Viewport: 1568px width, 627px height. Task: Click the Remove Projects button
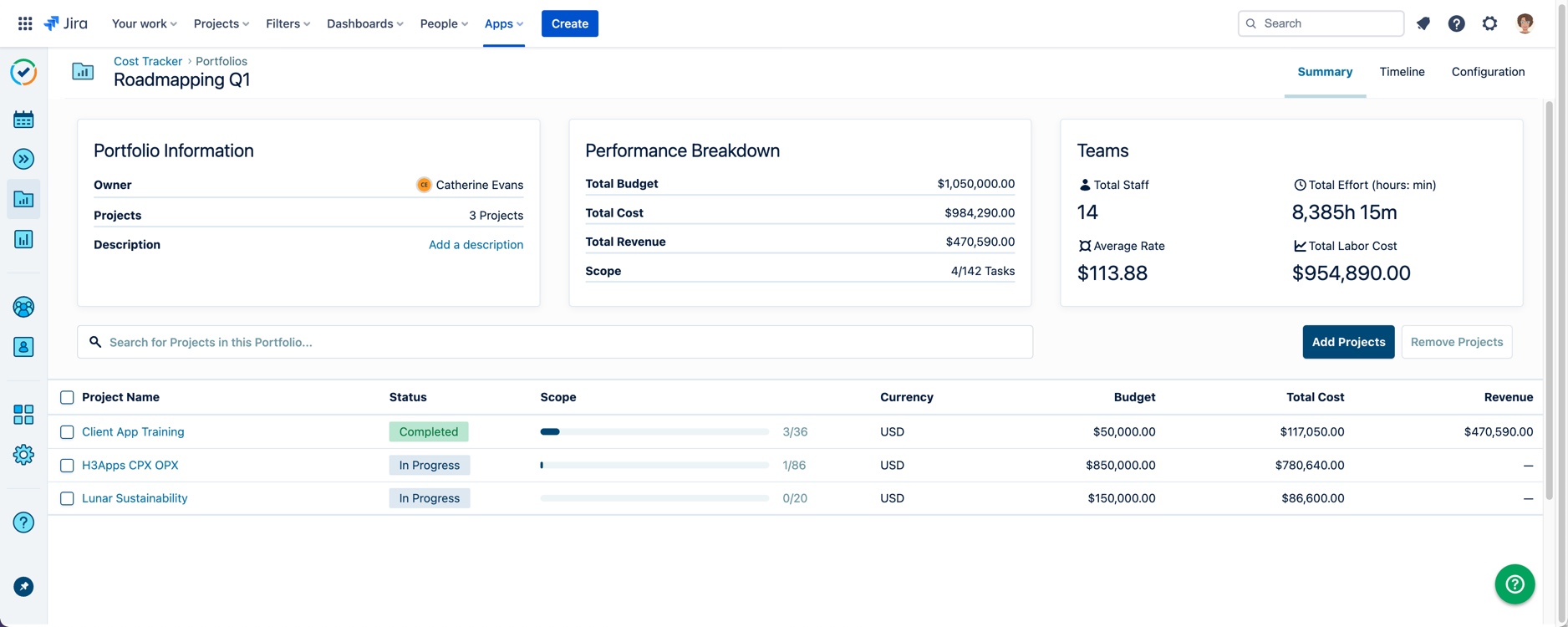1456,342
